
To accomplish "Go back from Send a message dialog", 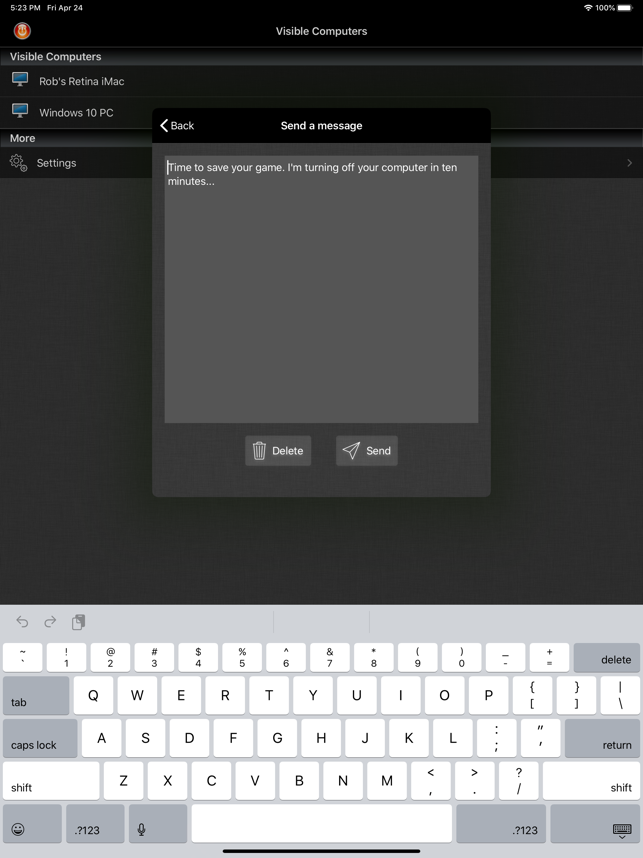I will click(177, 126).
